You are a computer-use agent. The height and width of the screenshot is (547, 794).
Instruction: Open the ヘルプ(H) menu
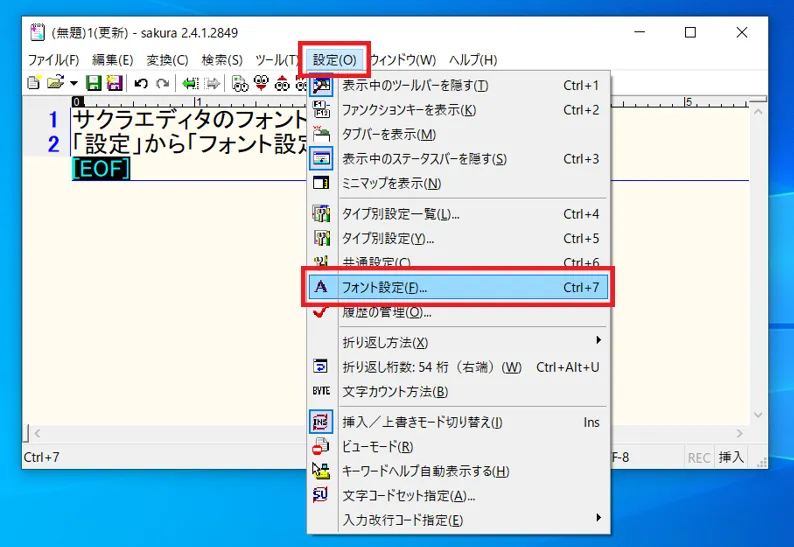point(473,60)
